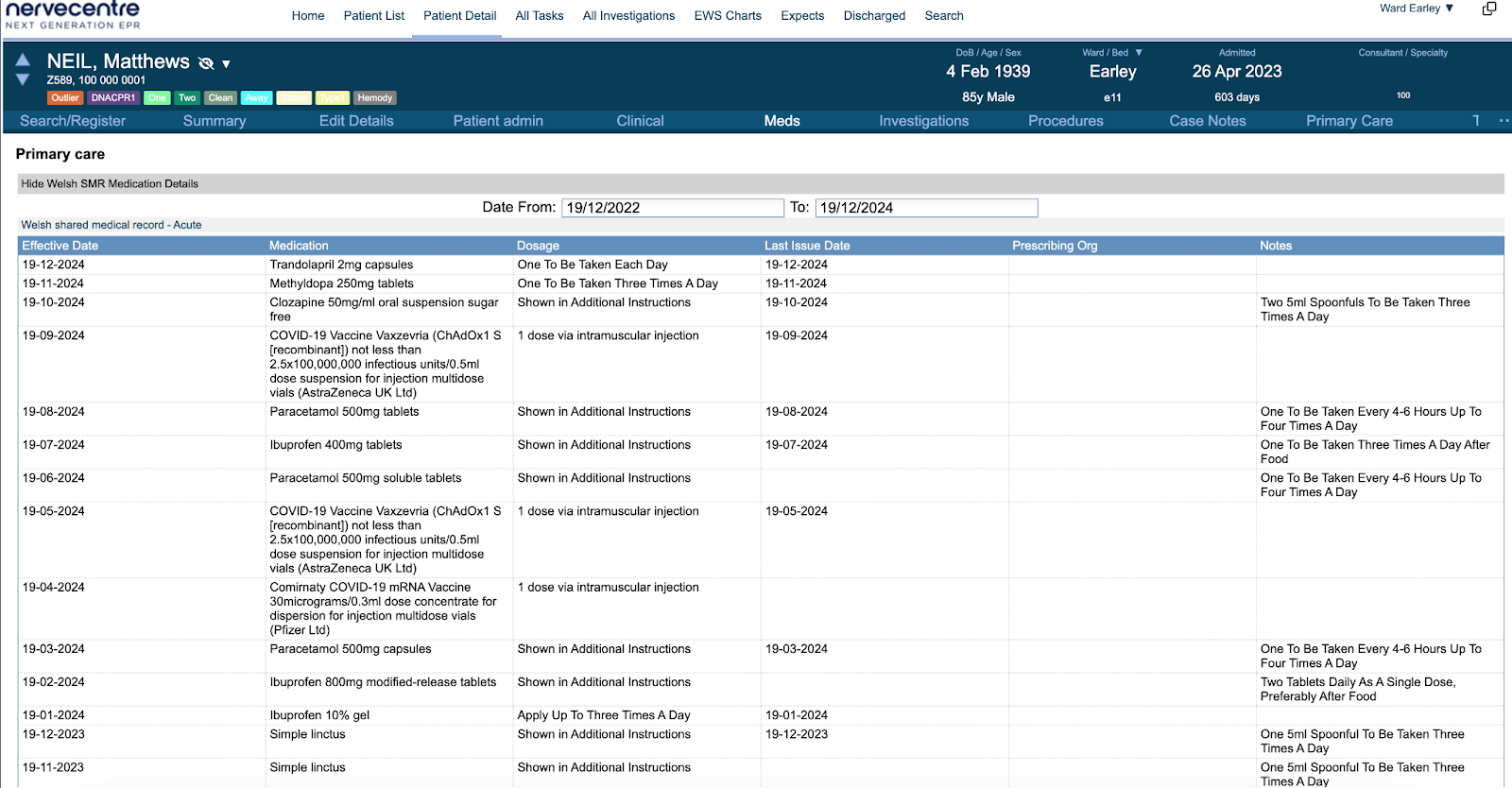Open the new window icon at top right

click(x=1489, y=9)
